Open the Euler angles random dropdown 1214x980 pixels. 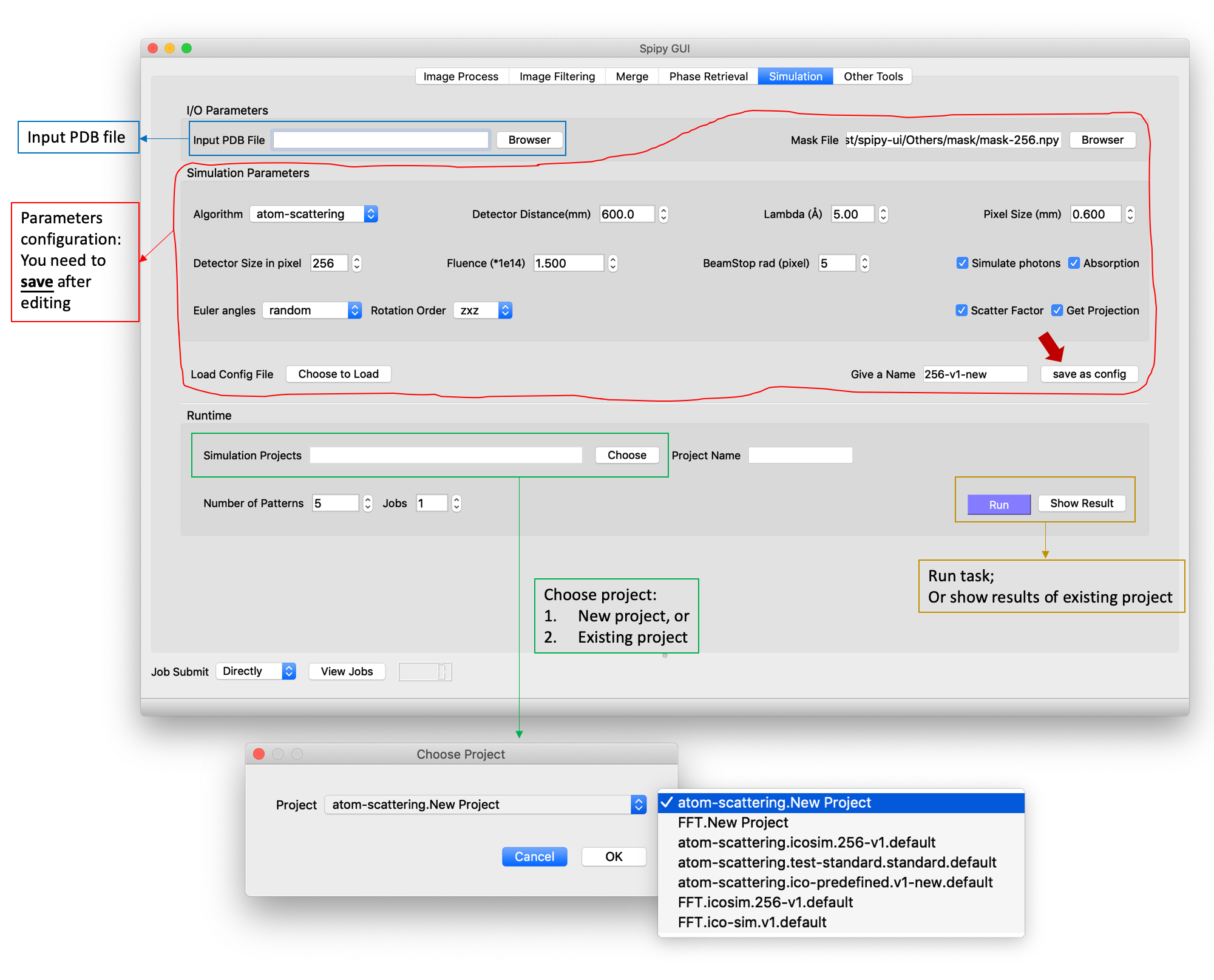pos(312,310)
